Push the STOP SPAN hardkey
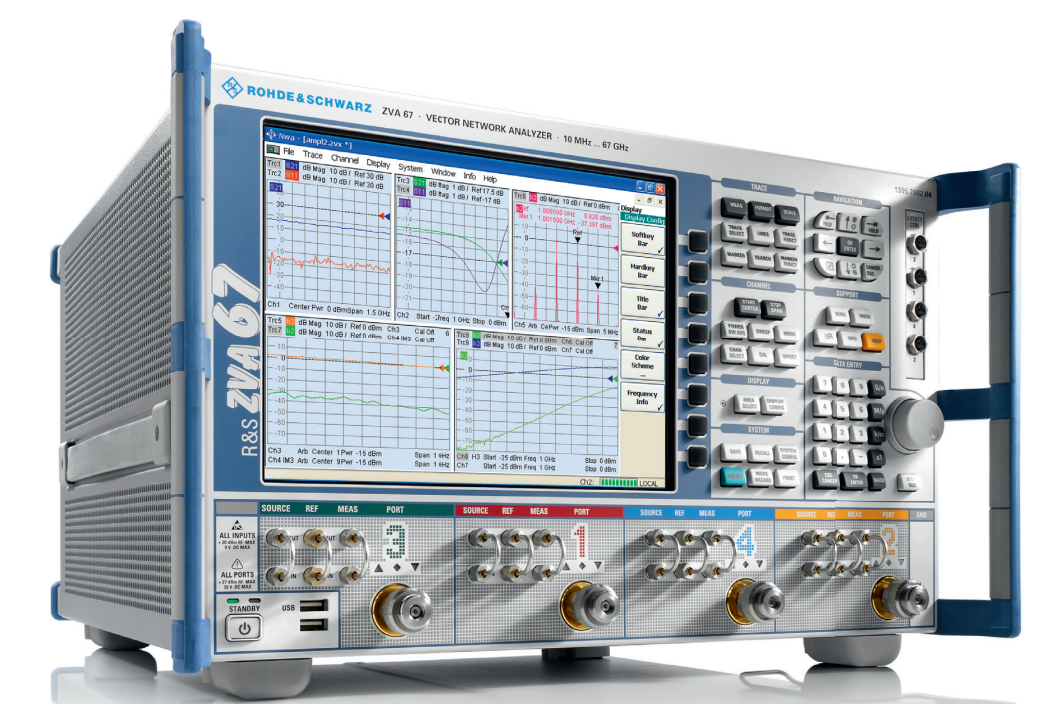Viewport: 1048px width, 704px height. [x=775, y=308]
